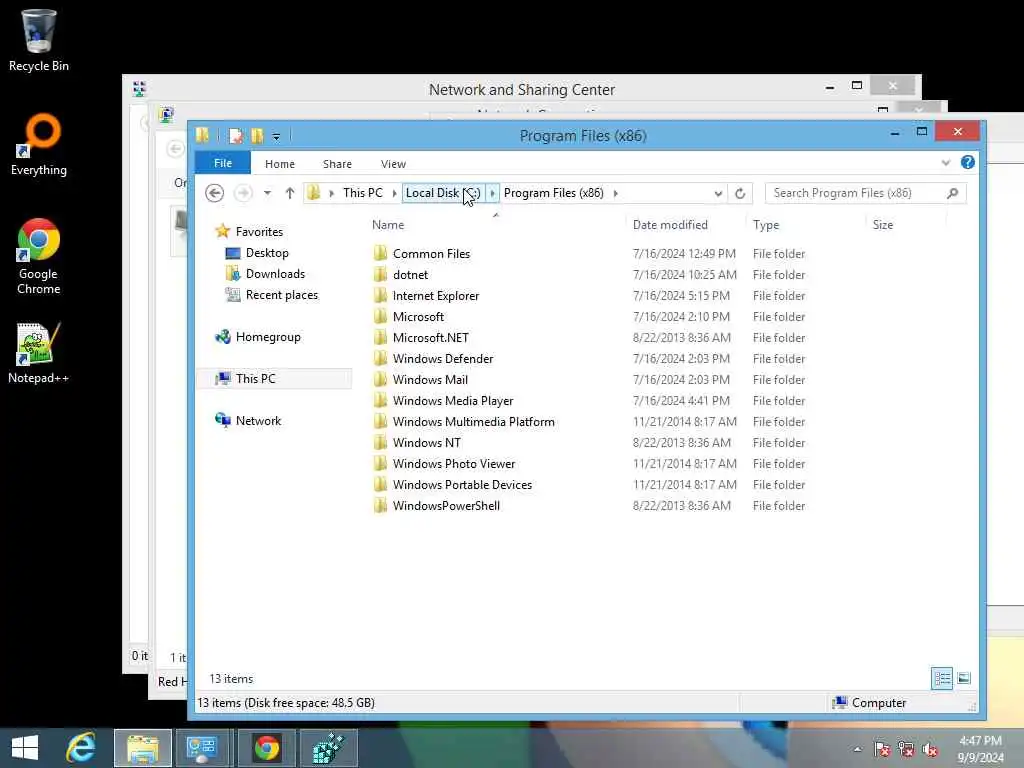Select Downloads in the navigation pane
Screen dimensions: 1024x768
coord(275,274)
